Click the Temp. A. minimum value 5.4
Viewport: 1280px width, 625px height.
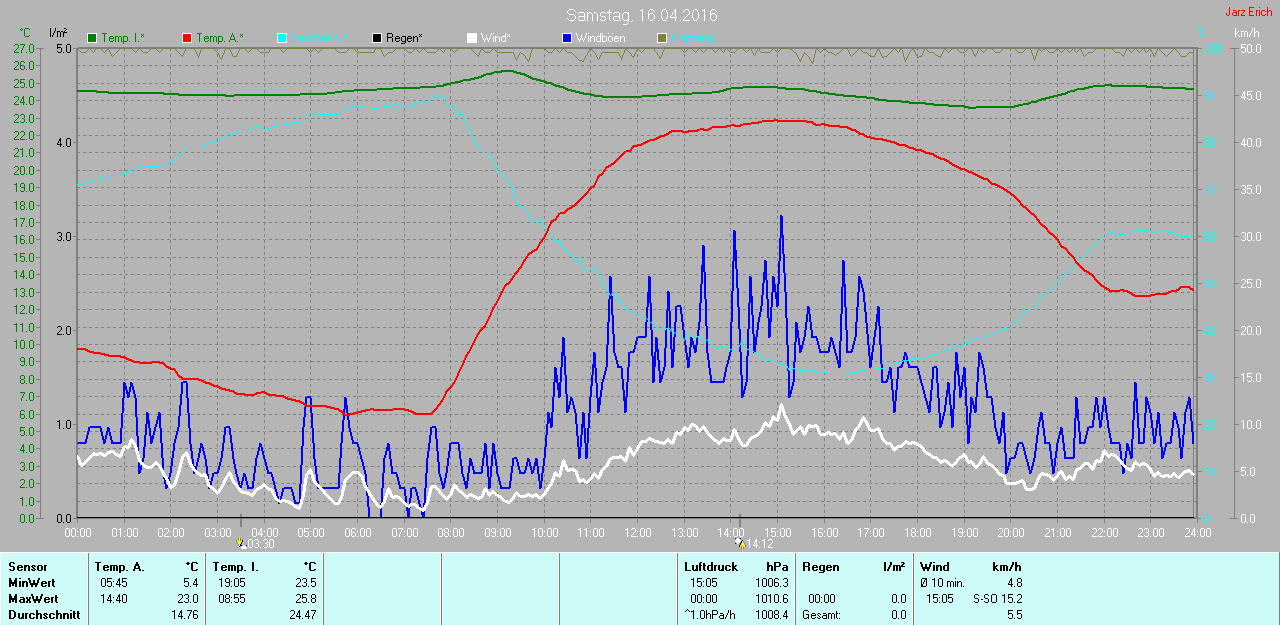point(190,582)
